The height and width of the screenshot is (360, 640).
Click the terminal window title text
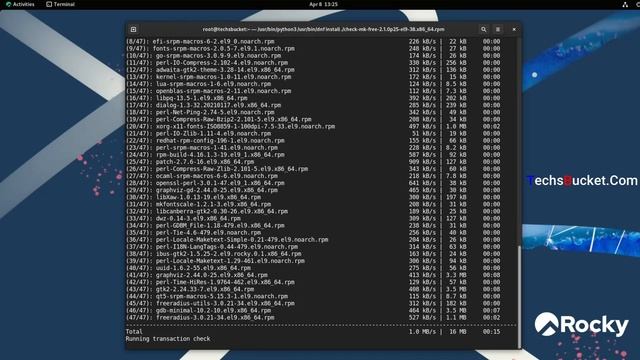point(323,29)
